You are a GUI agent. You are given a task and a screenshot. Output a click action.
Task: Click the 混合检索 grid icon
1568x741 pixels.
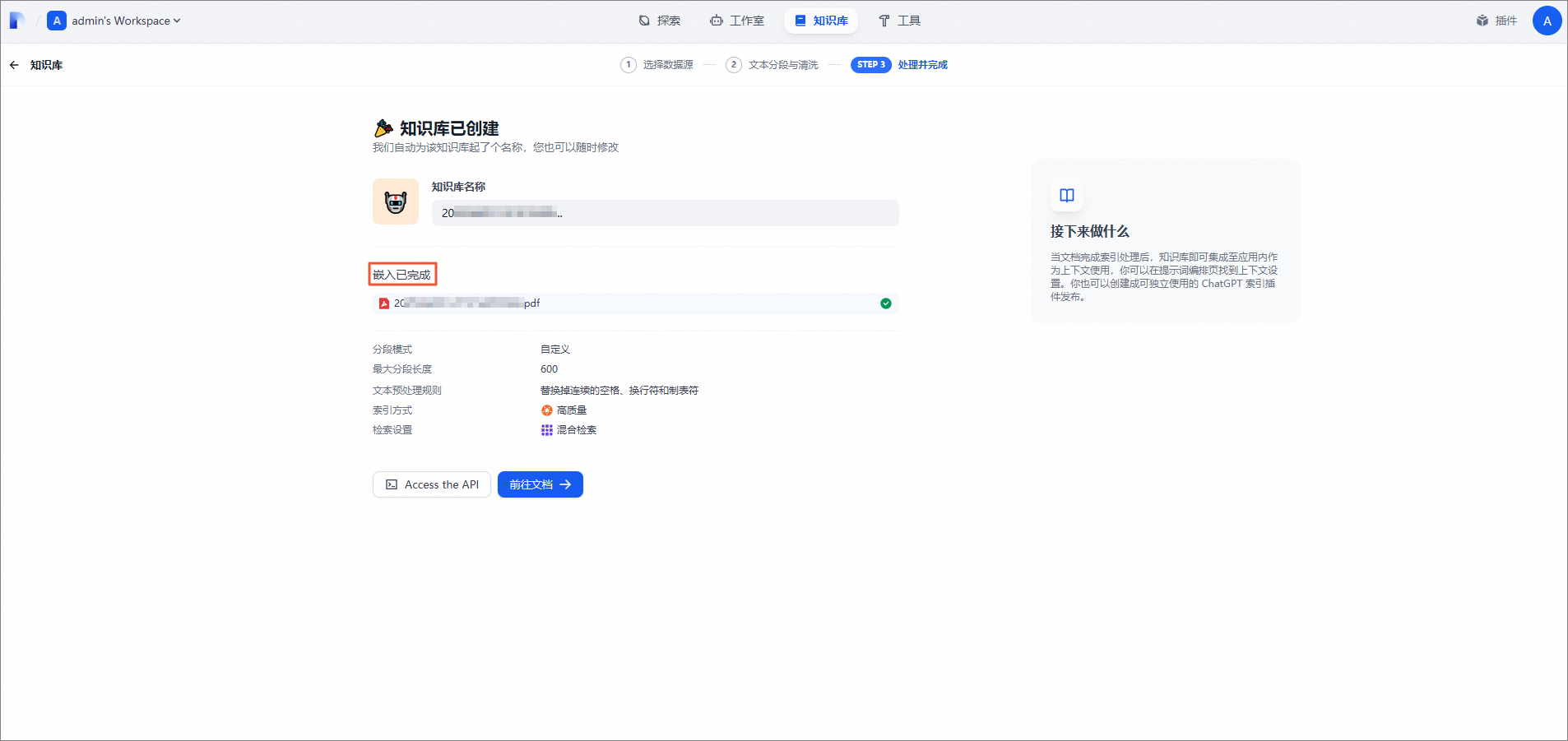547,430
